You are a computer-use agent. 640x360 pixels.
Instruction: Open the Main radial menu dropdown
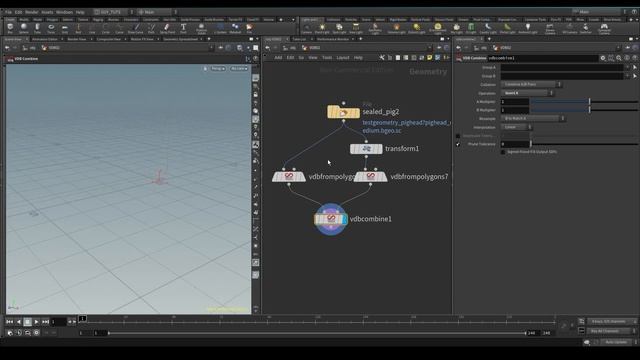pyautogui.click(x=158, y=12)
